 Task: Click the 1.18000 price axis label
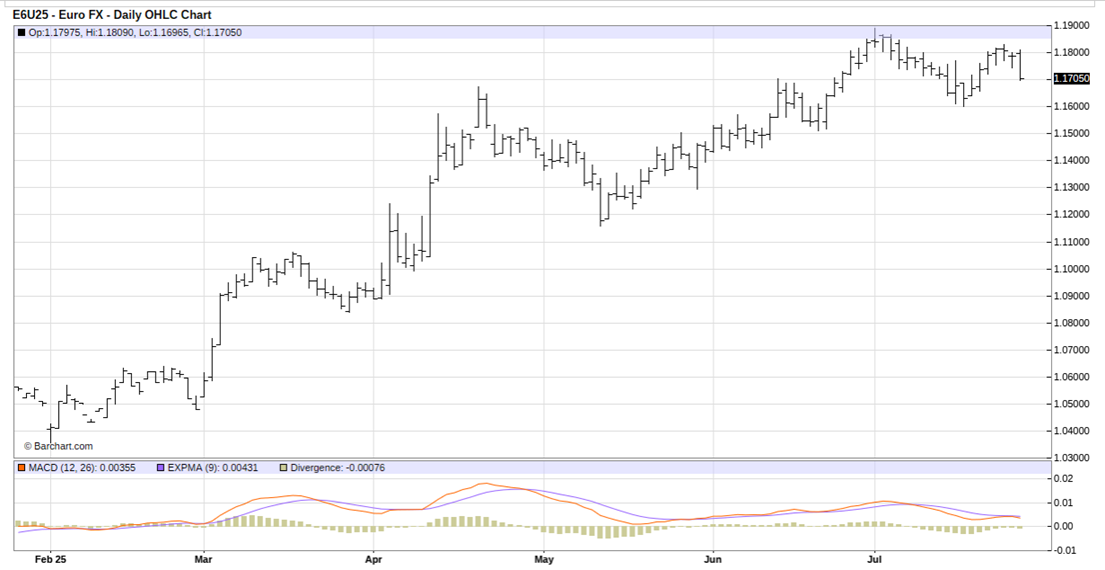[x=1071, y=52]
